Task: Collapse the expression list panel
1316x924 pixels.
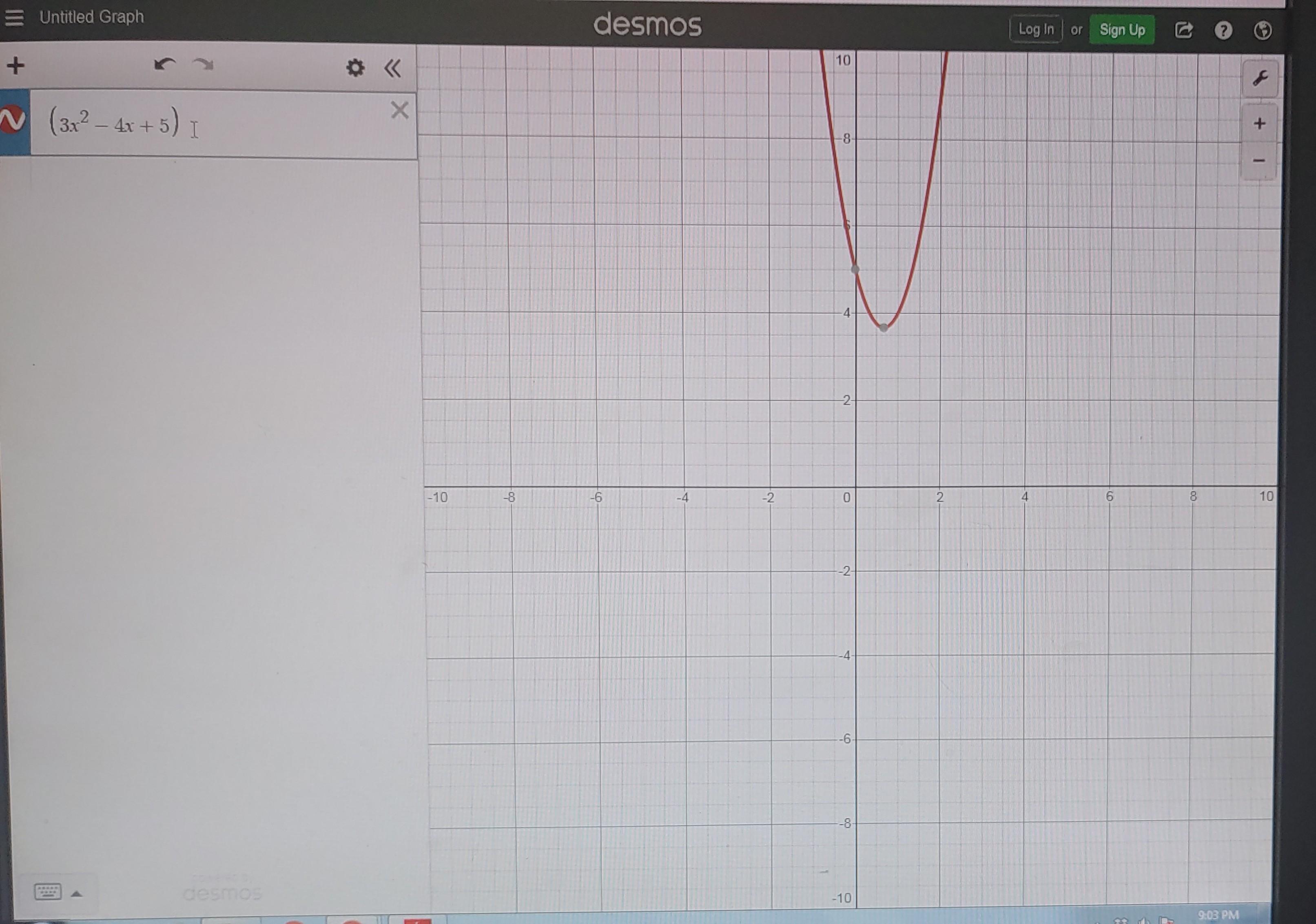Action: click(392, 68)
